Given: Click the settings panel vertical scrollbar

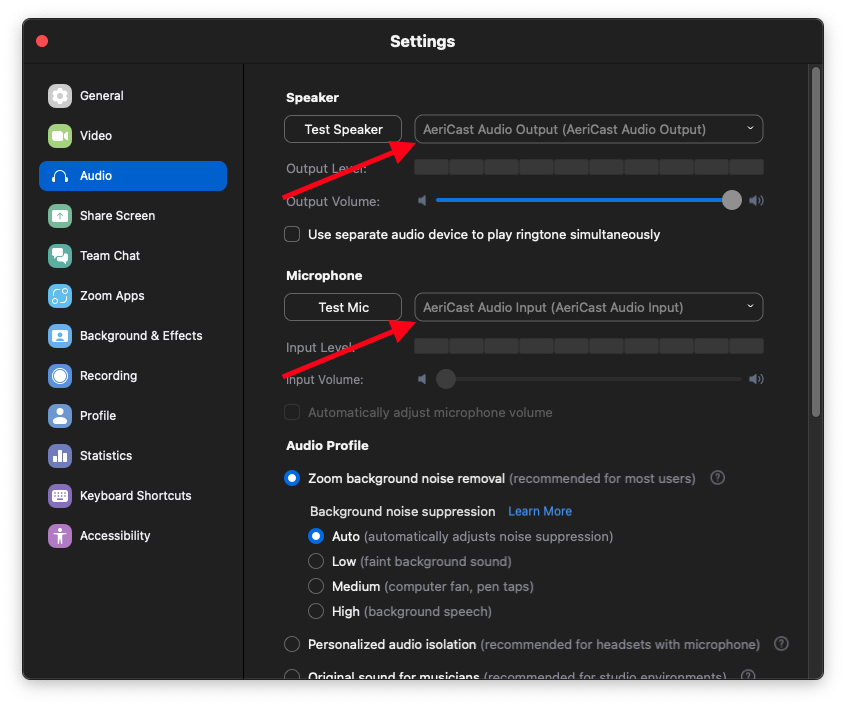Looking at the screenshot, I should click(816, 242).
